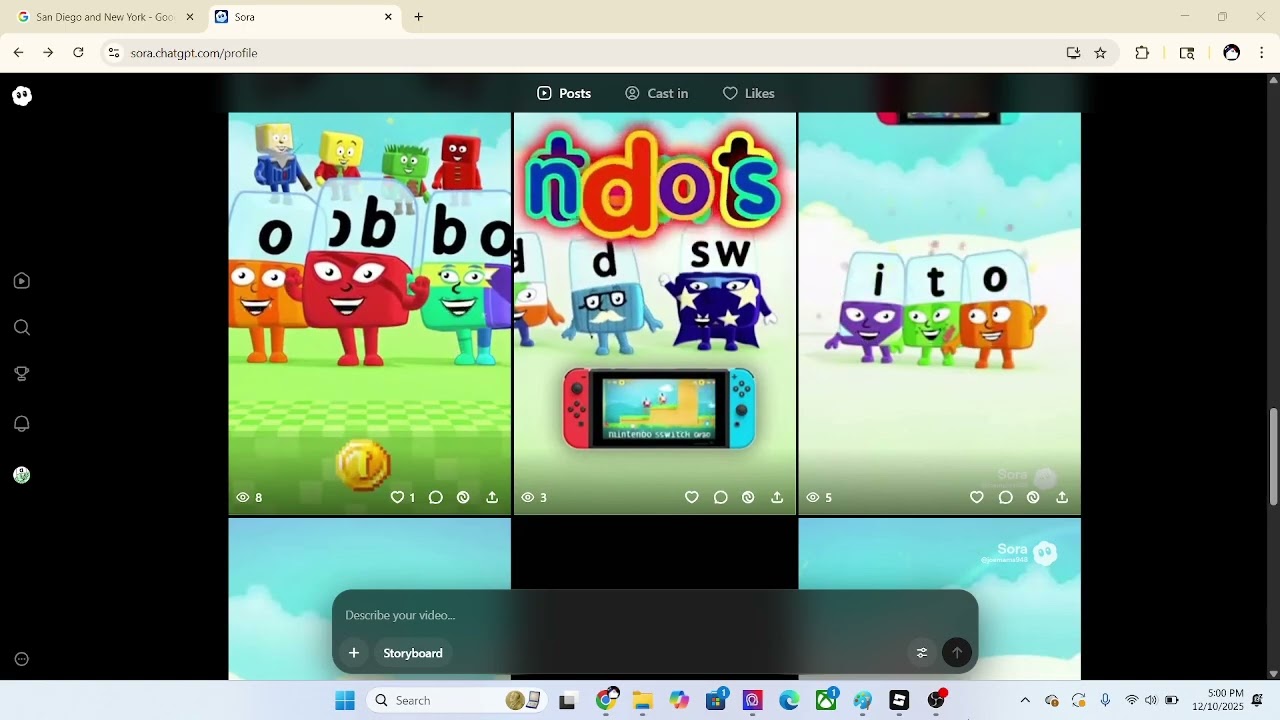Comment on the video with 8 views
Screen dimensions: 1280x720
(x=436, y=497)
